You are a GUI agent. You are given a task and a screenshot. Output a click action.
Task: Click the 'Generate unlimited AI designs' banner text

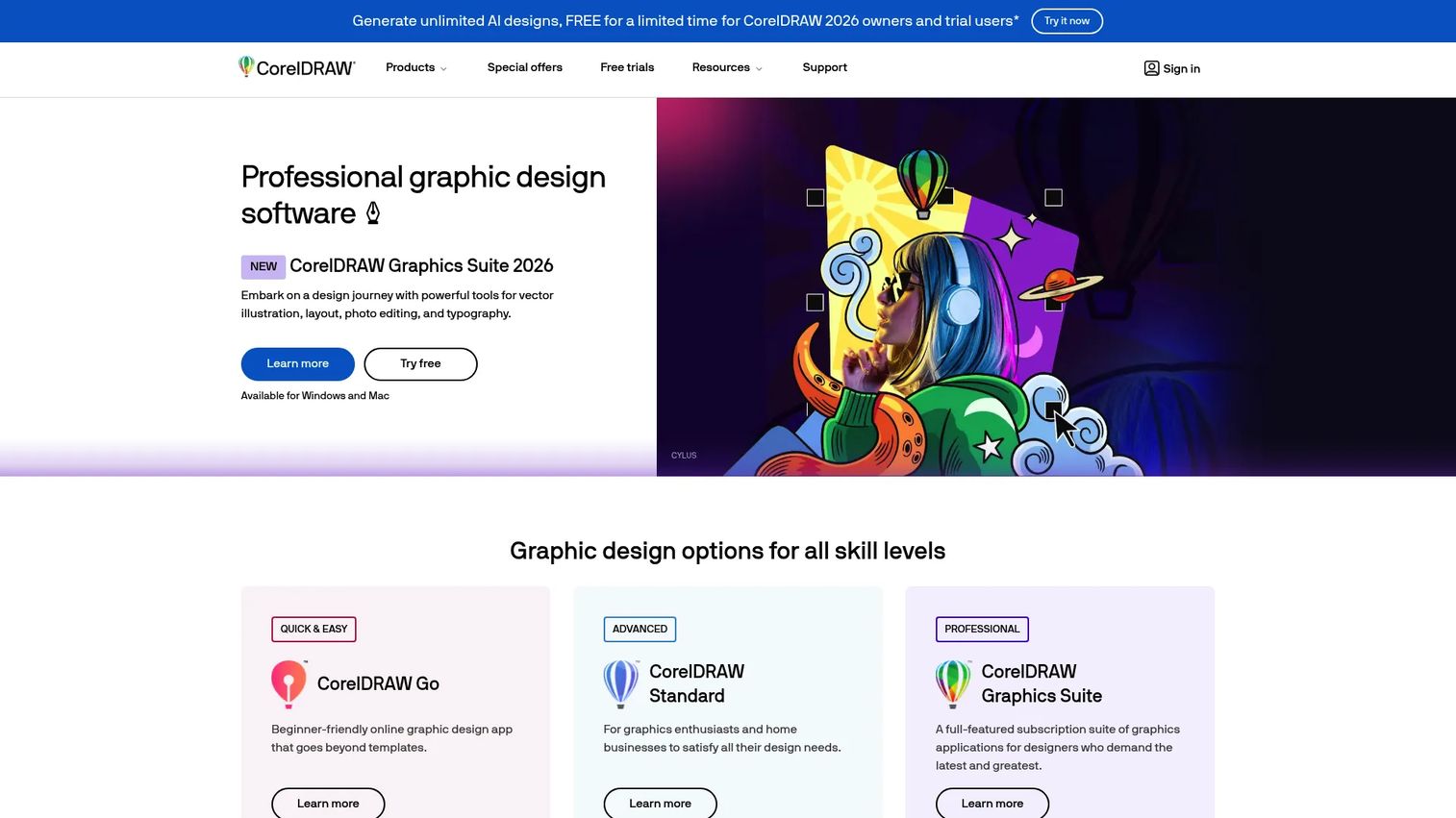coord(686,21)
